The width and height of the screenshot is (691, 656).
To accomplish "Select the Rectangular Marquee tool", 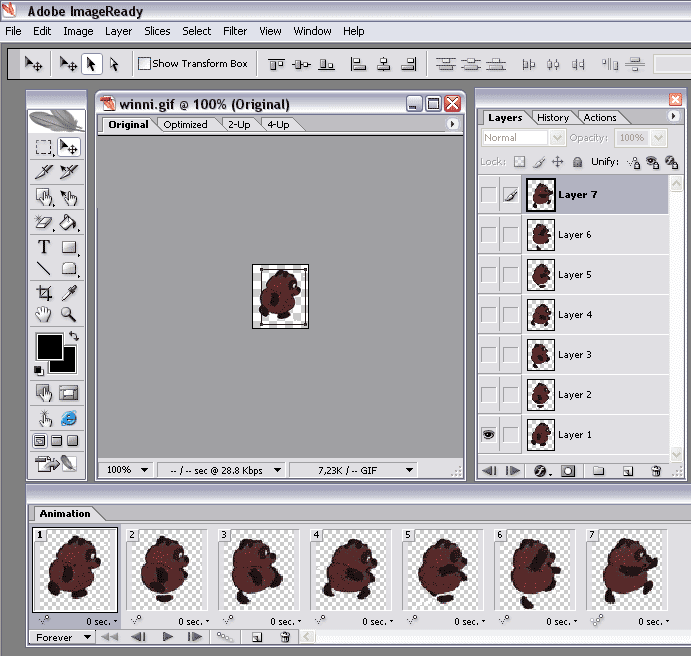I will (x=44, y=147).
